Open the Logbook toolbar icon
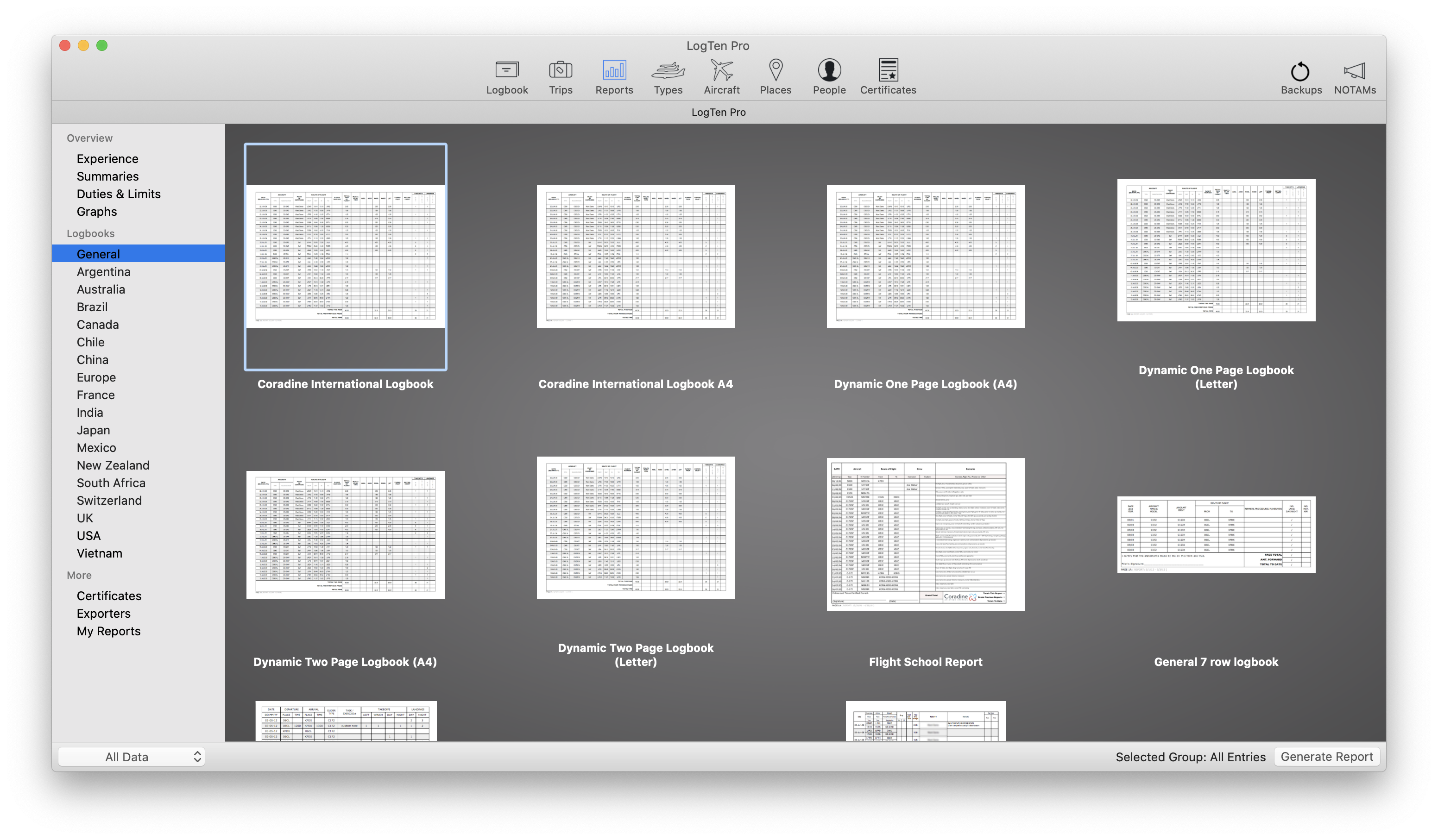The height and width of the screenshot is (840, 1438). point(507,70)
